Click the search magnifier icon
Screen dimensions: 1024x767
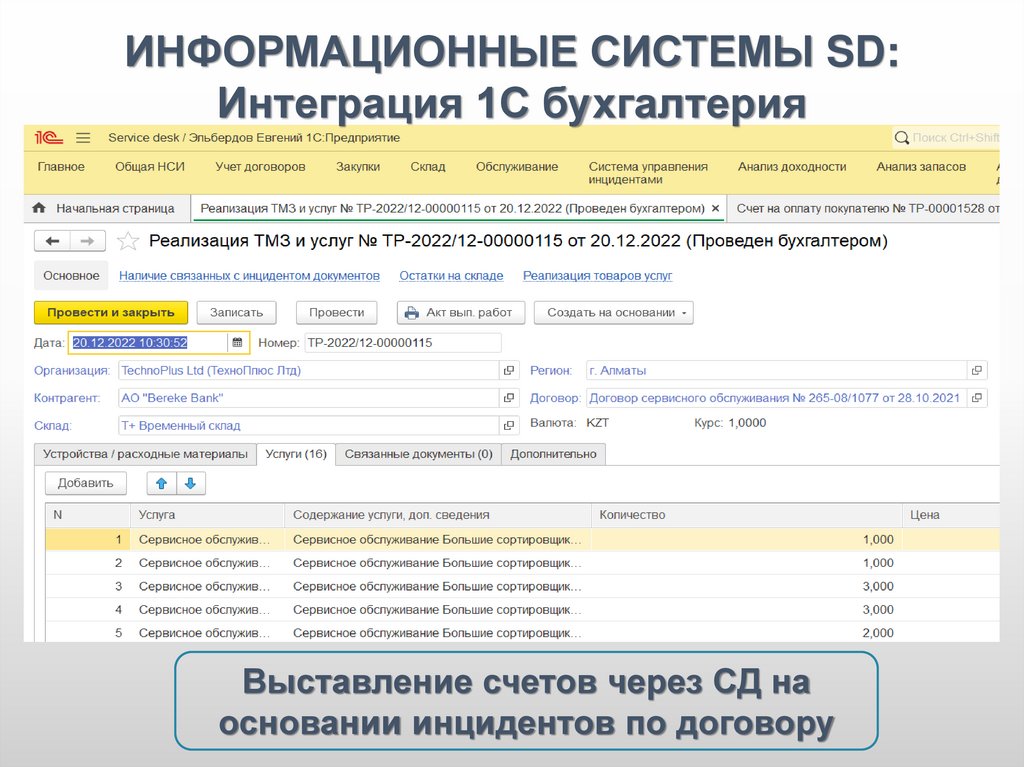pyautogui.click(x=902, y=138)
